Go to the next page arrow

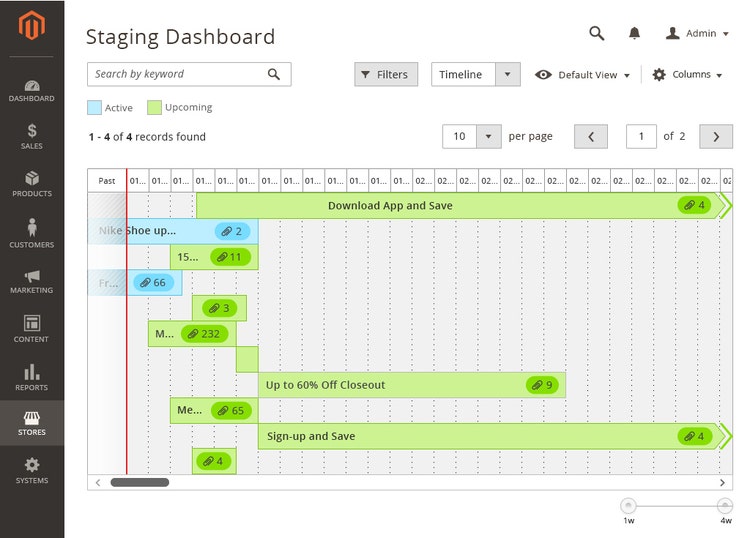715,137
